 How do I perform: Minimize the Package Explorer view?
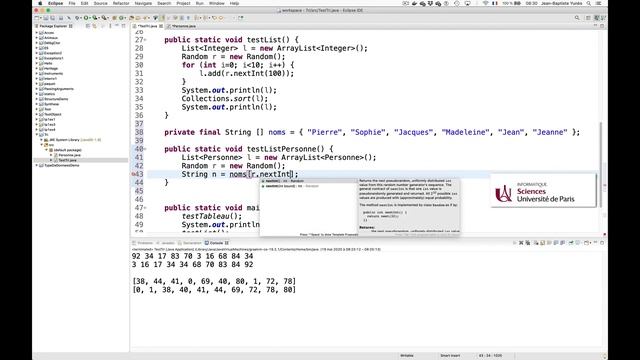pyautogui.click(x=117, y=26)
